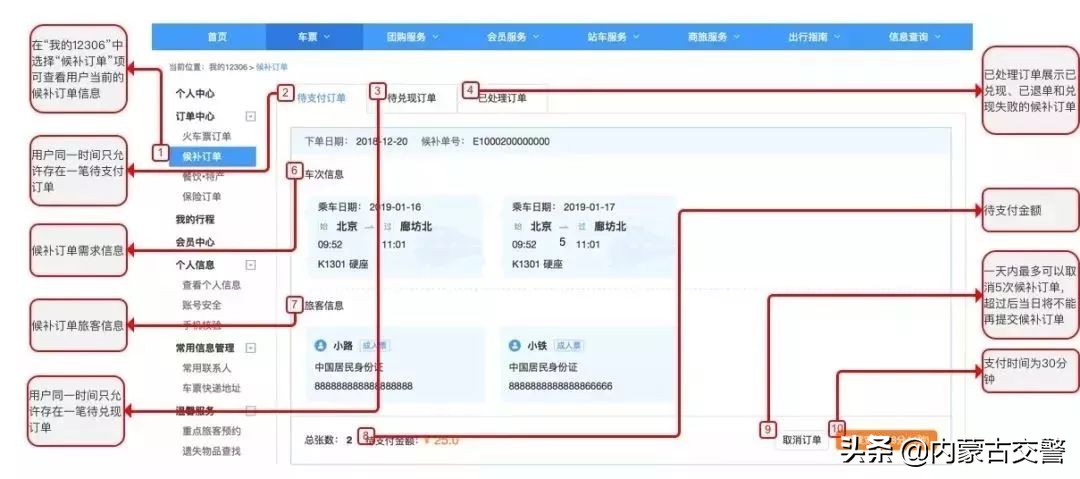Image resolution: width=1080 pixels, height=479 pixels.
Task: Switch to the 待兑现订单 tab
Action: point(412,99)
